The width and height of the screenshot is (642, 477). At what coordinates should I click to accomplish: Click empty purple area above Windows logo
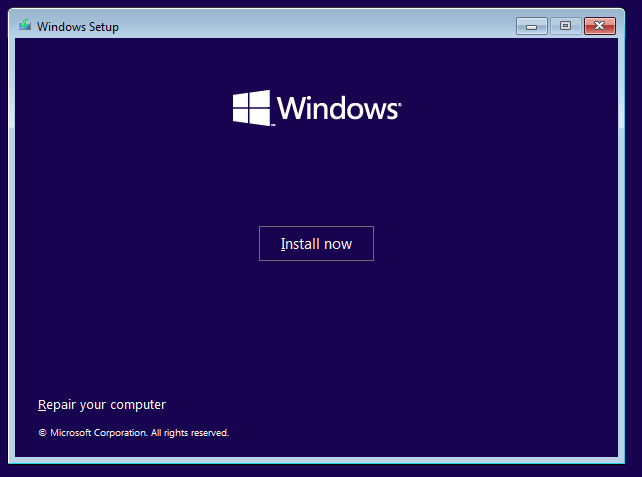click(x=316, y=62)
